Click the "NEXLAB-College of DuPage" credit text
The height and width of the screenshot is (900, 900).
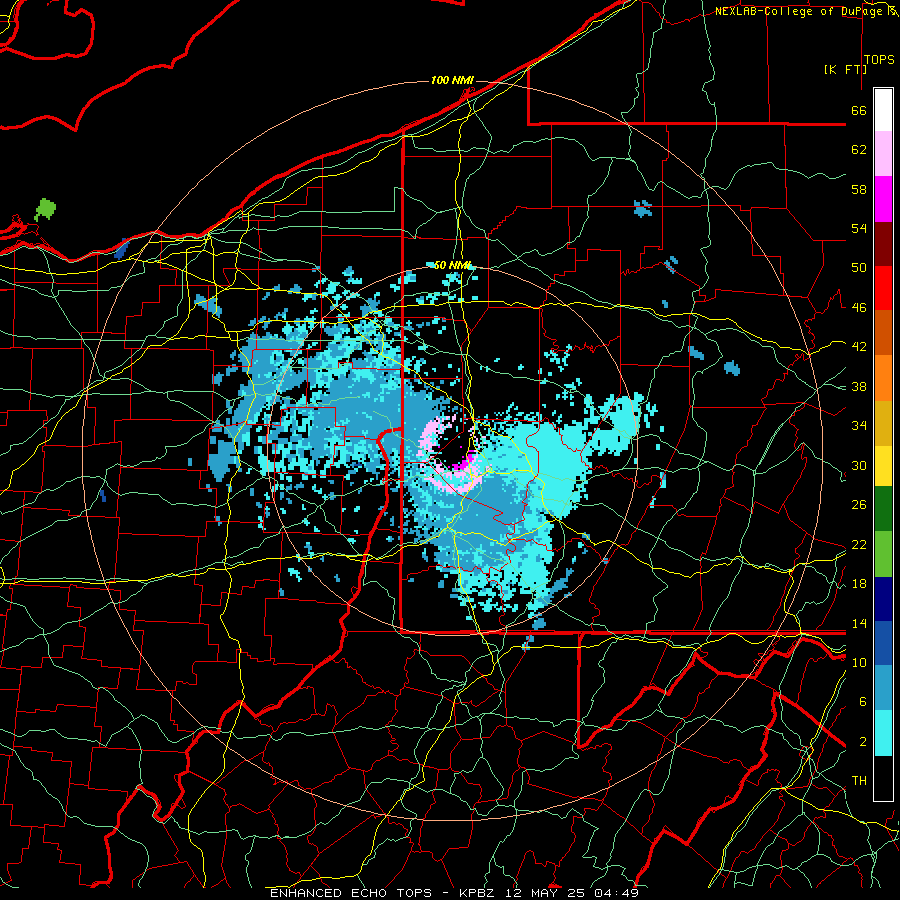(x=798, y=11)
